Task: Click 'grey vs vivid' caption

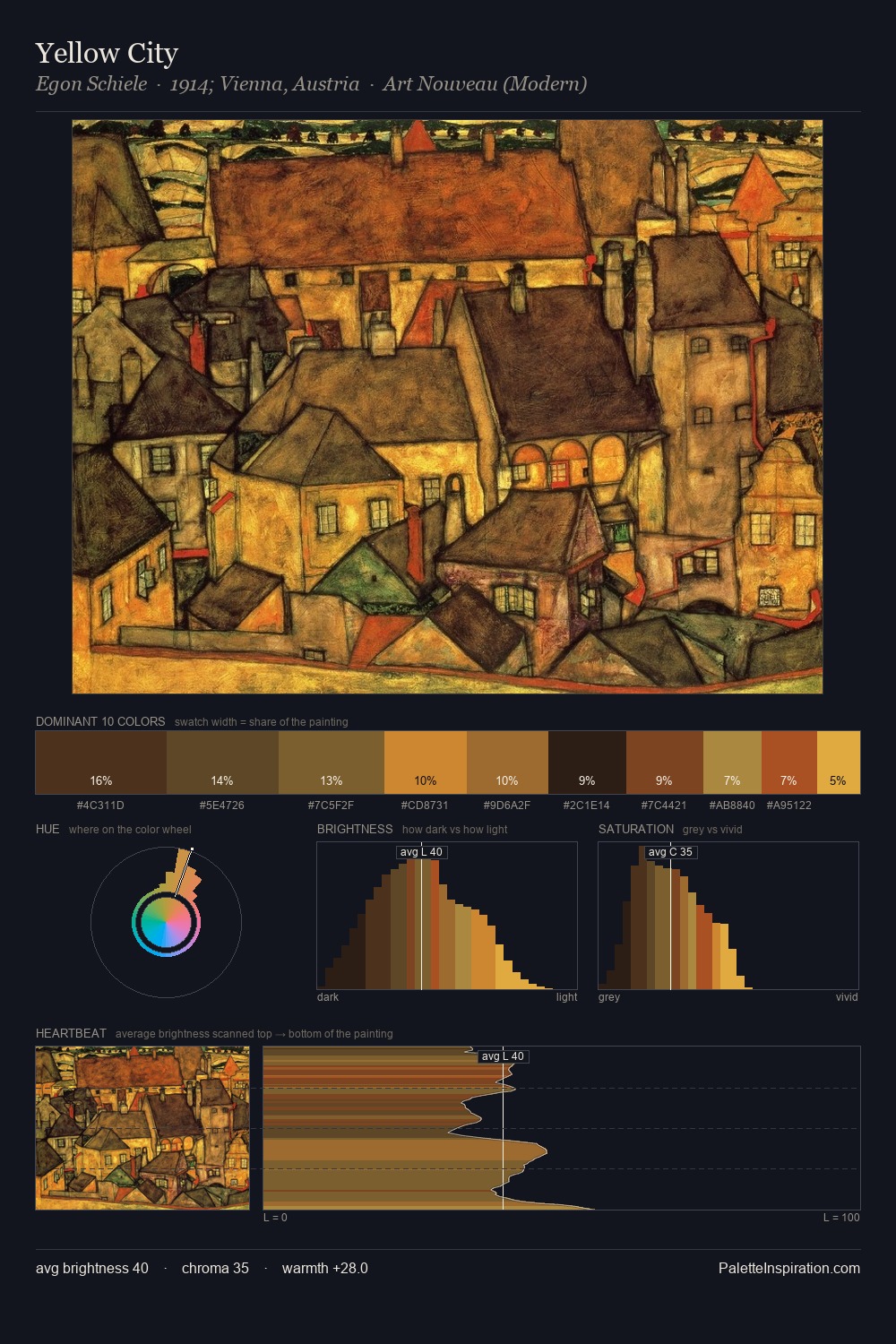Action: (712, 830)
